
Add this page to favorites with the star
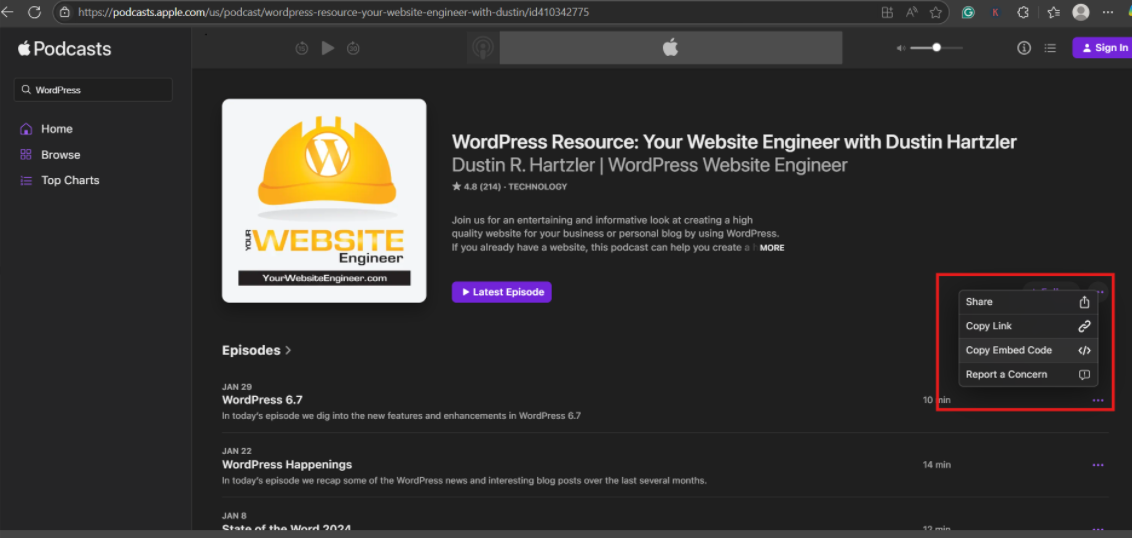[936, 12]
